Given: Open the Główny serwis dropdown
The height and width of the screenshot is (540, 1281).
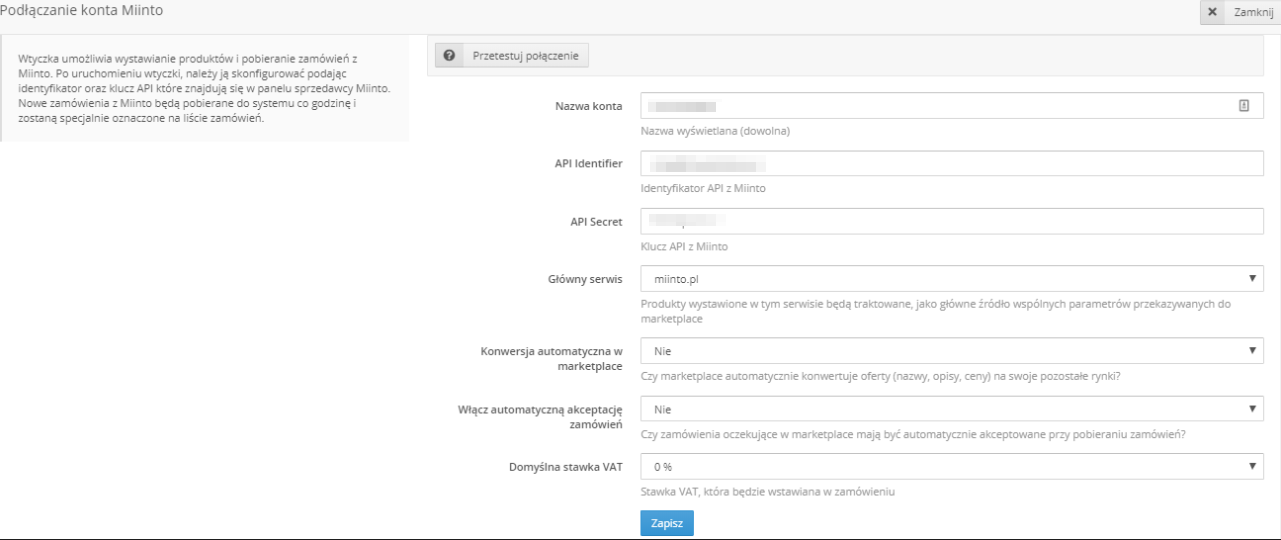Looking at the screenshot, I should 953,279.
